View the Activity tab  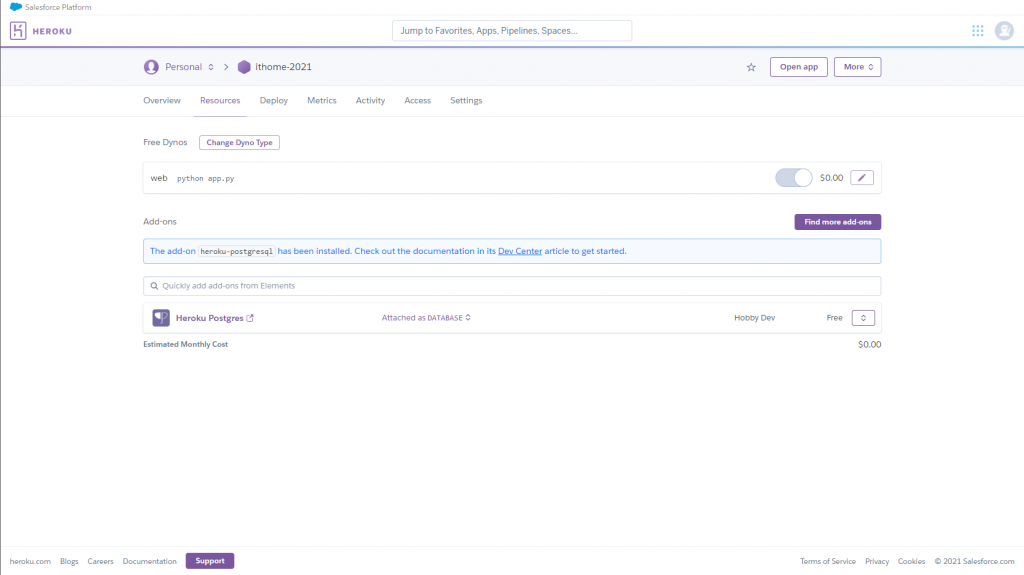[x=370, y=101]
